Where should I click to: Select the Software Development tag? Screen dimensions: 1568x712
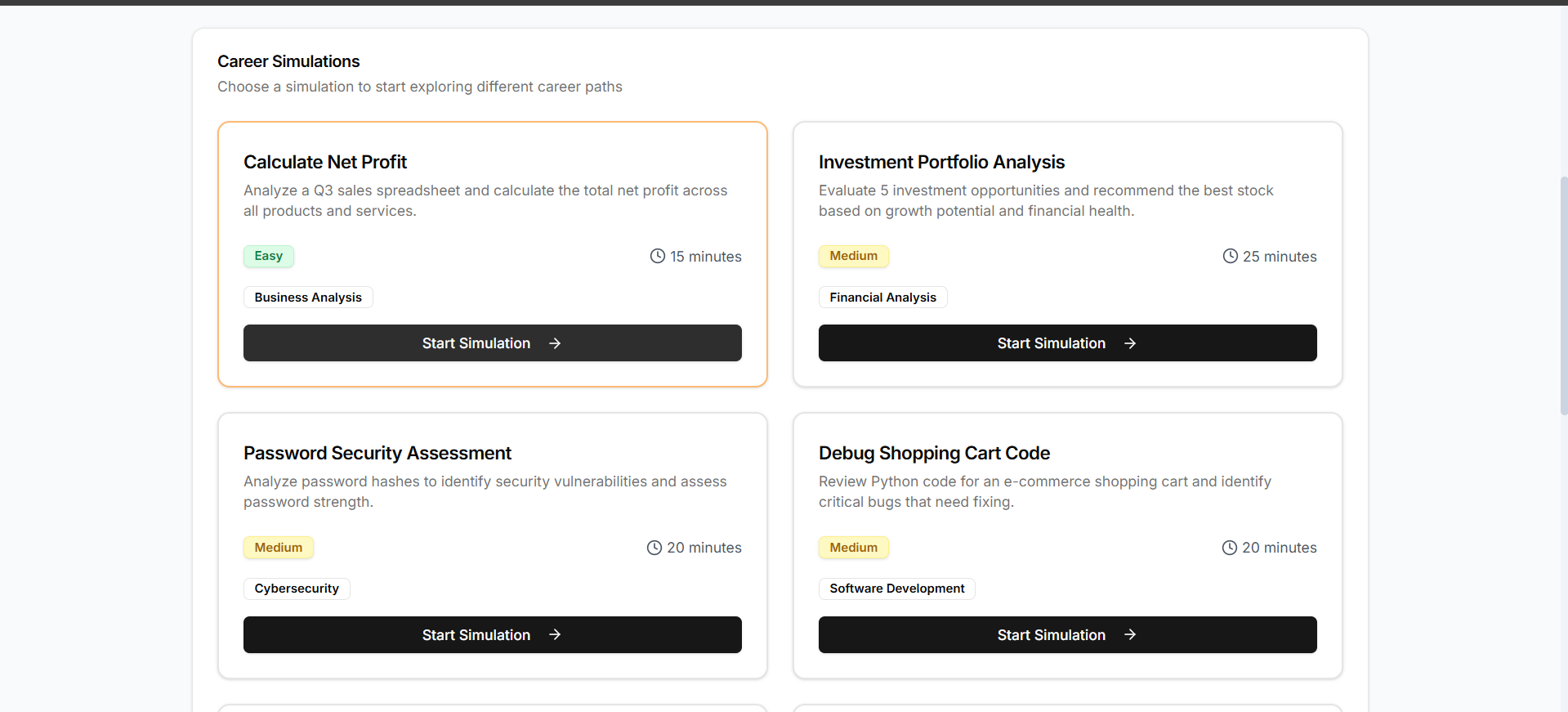click(897, 589)
